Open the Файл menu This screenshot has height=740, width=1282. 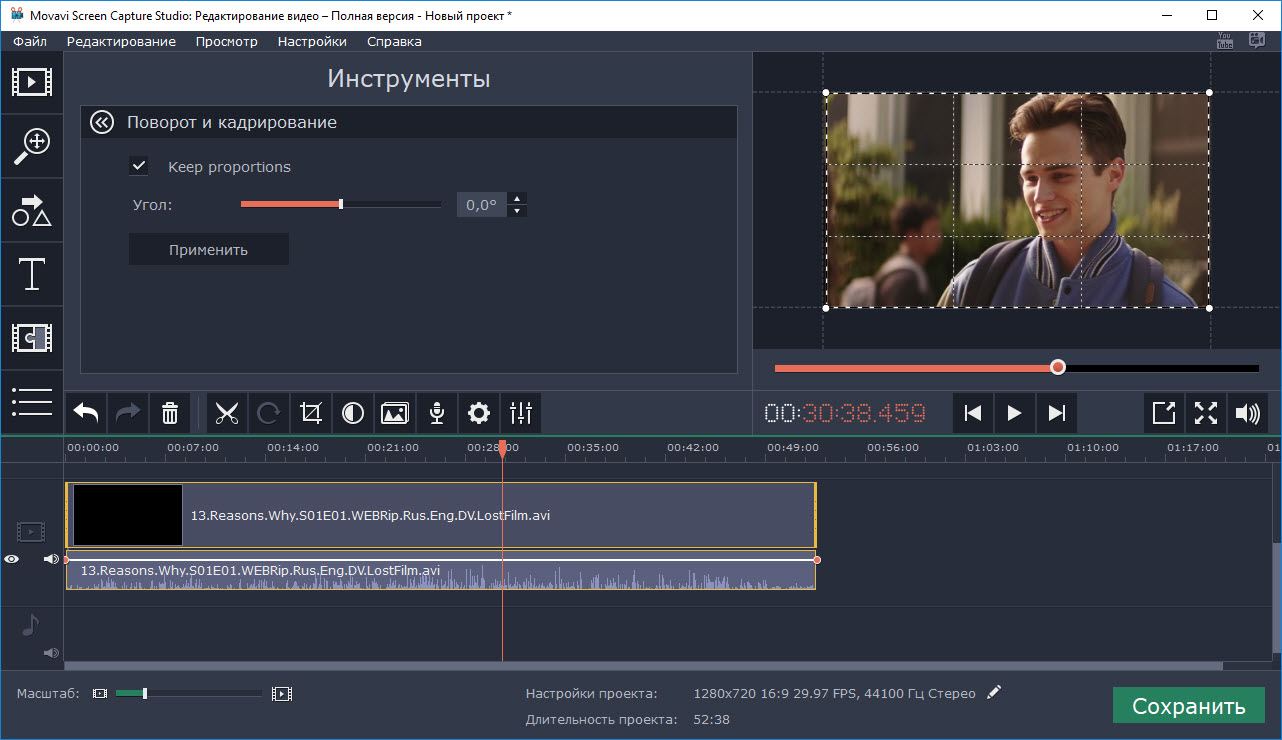tap(30, 41)
